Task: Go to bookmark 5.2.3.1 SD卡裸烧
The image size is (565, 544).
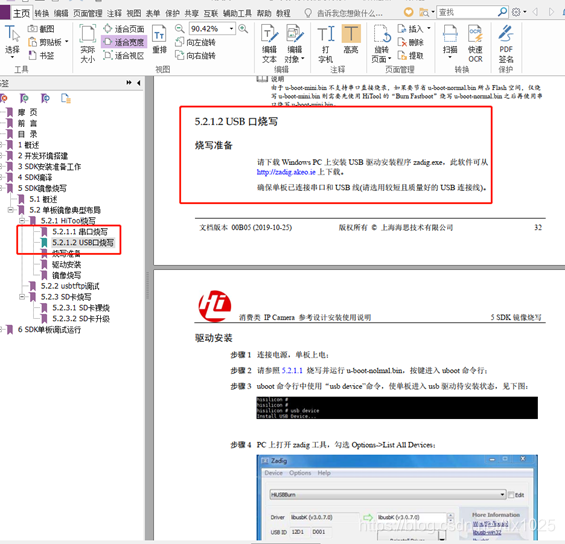Action: click(81, 308)
